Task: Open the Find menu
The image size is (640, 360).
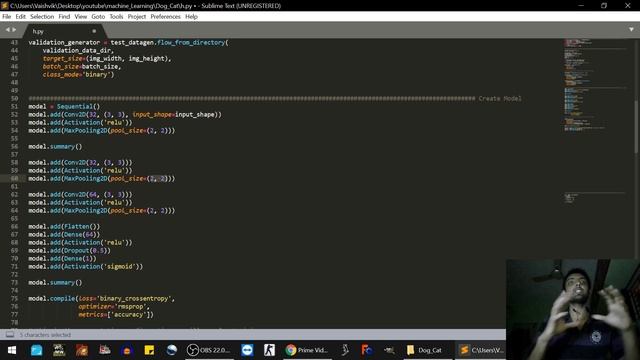Action: coord(64,17)
